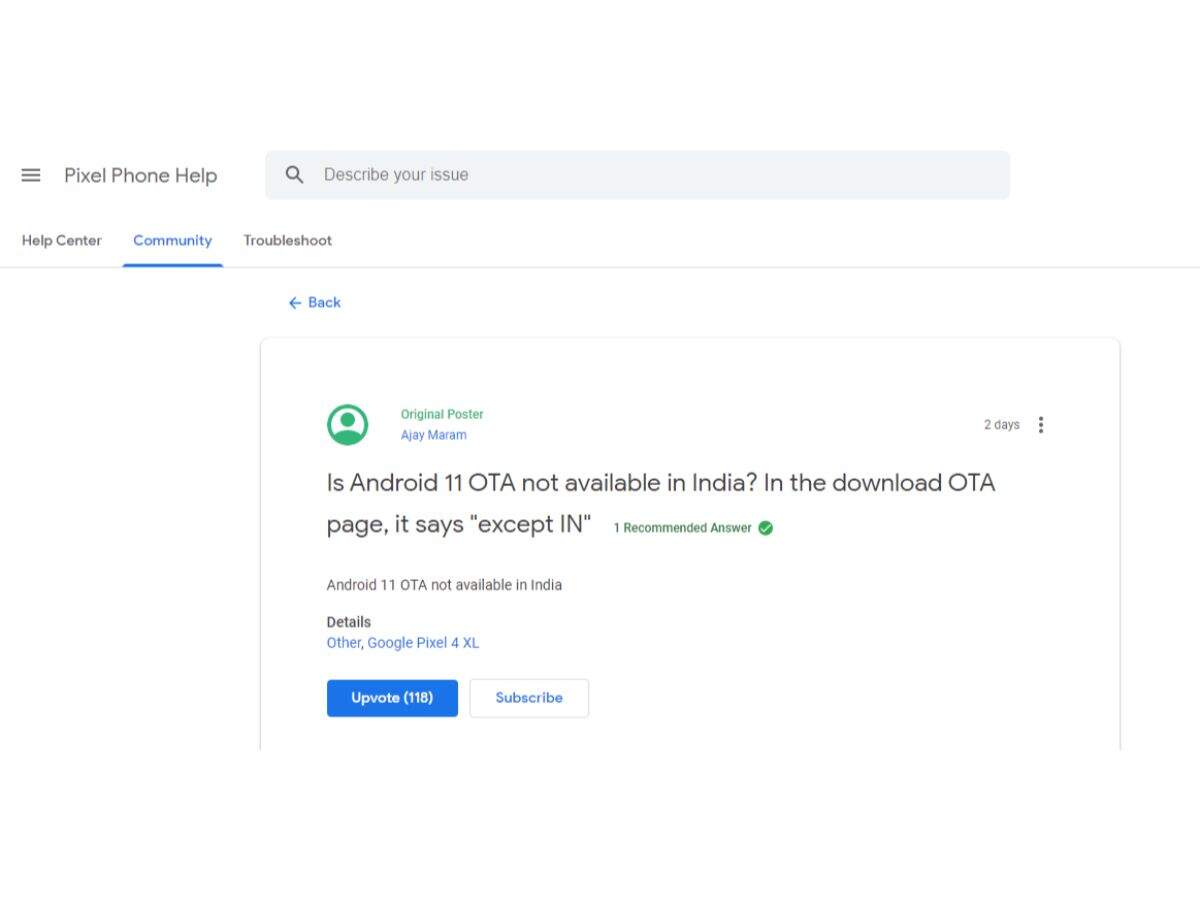Viewport: 1200px width, 900px height.
Task: Click the text "Android 11 OTA not available in India"
Action: click(x=444, y=585)
